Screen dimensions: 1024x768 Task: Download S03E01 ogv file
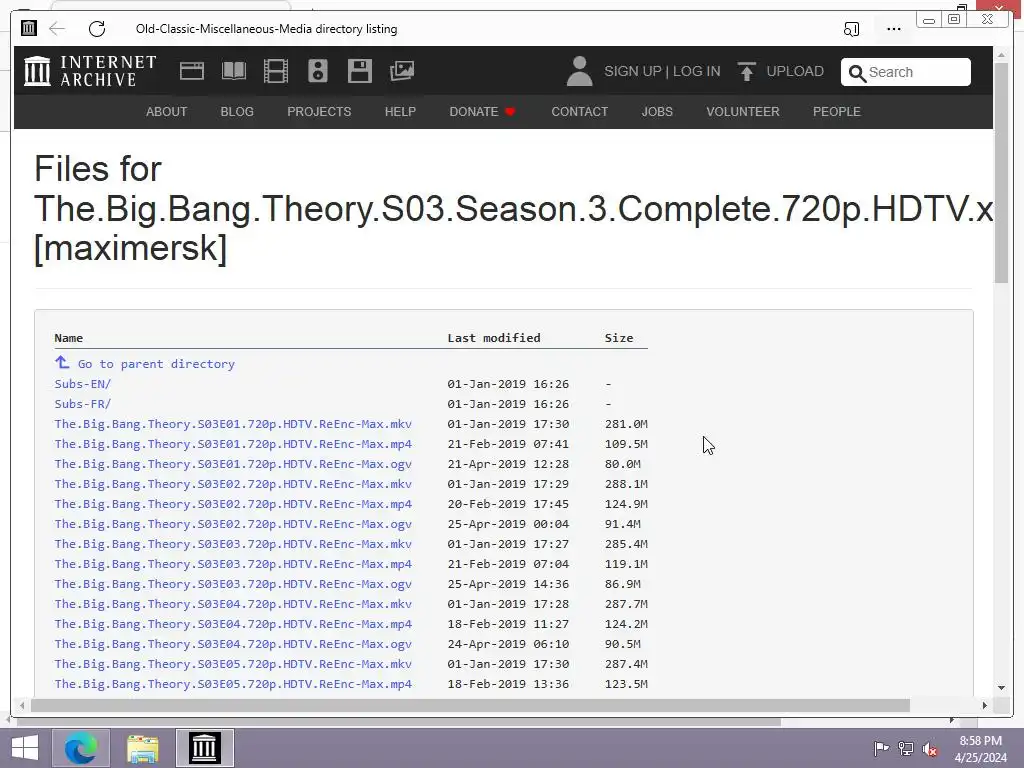[233, 464]
